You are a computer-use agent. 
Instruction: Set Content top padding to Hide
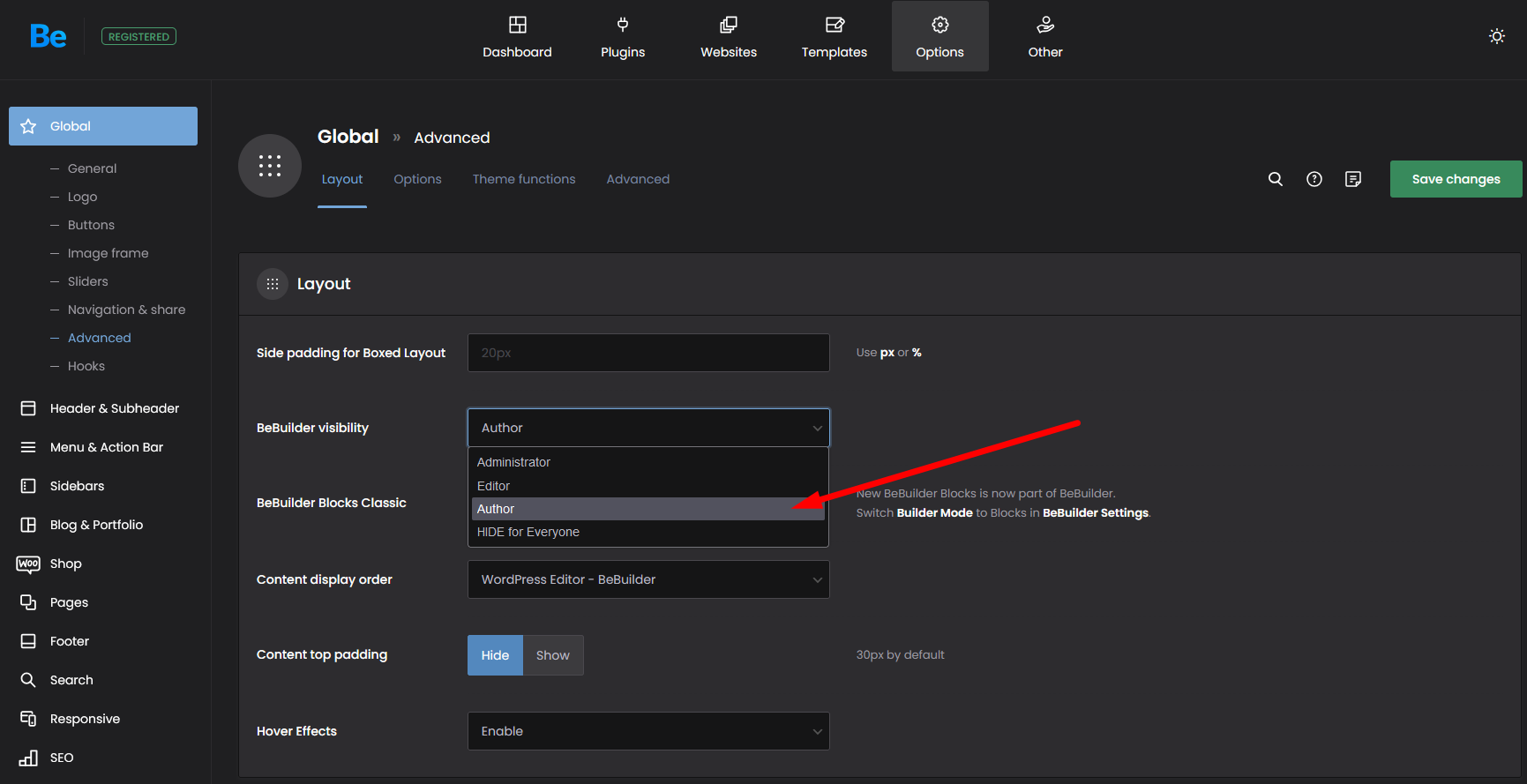click(x=495, y=655)
